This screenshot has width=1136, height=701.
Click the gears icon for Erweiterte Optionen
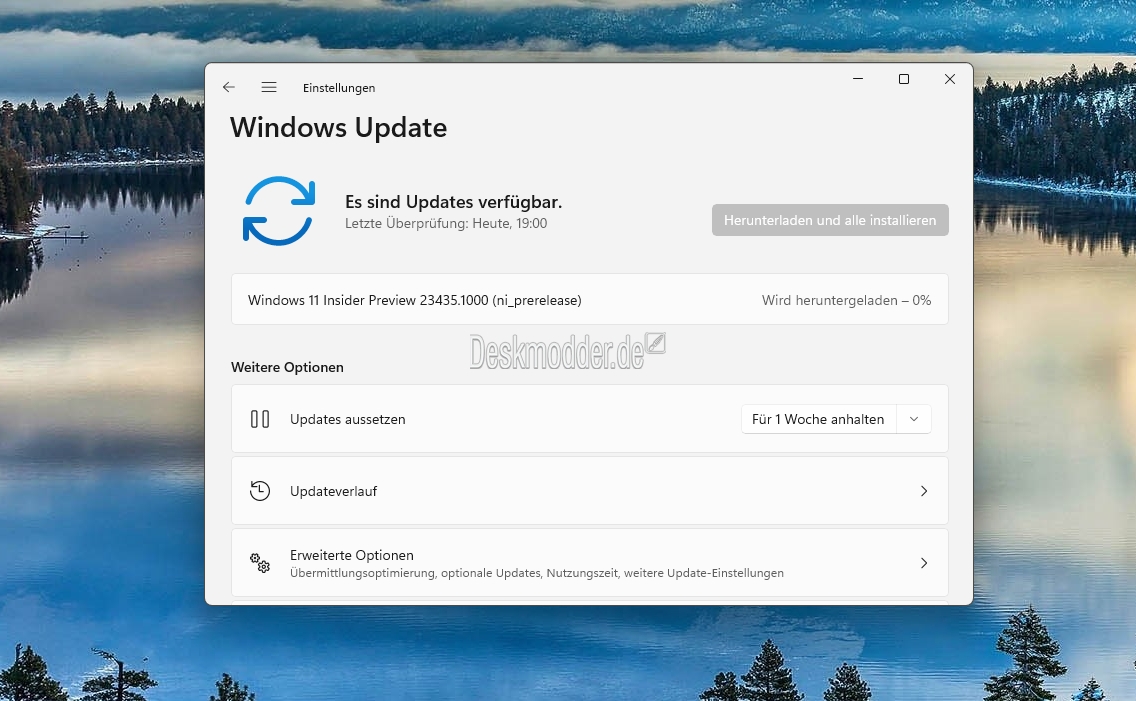point(260,563)
